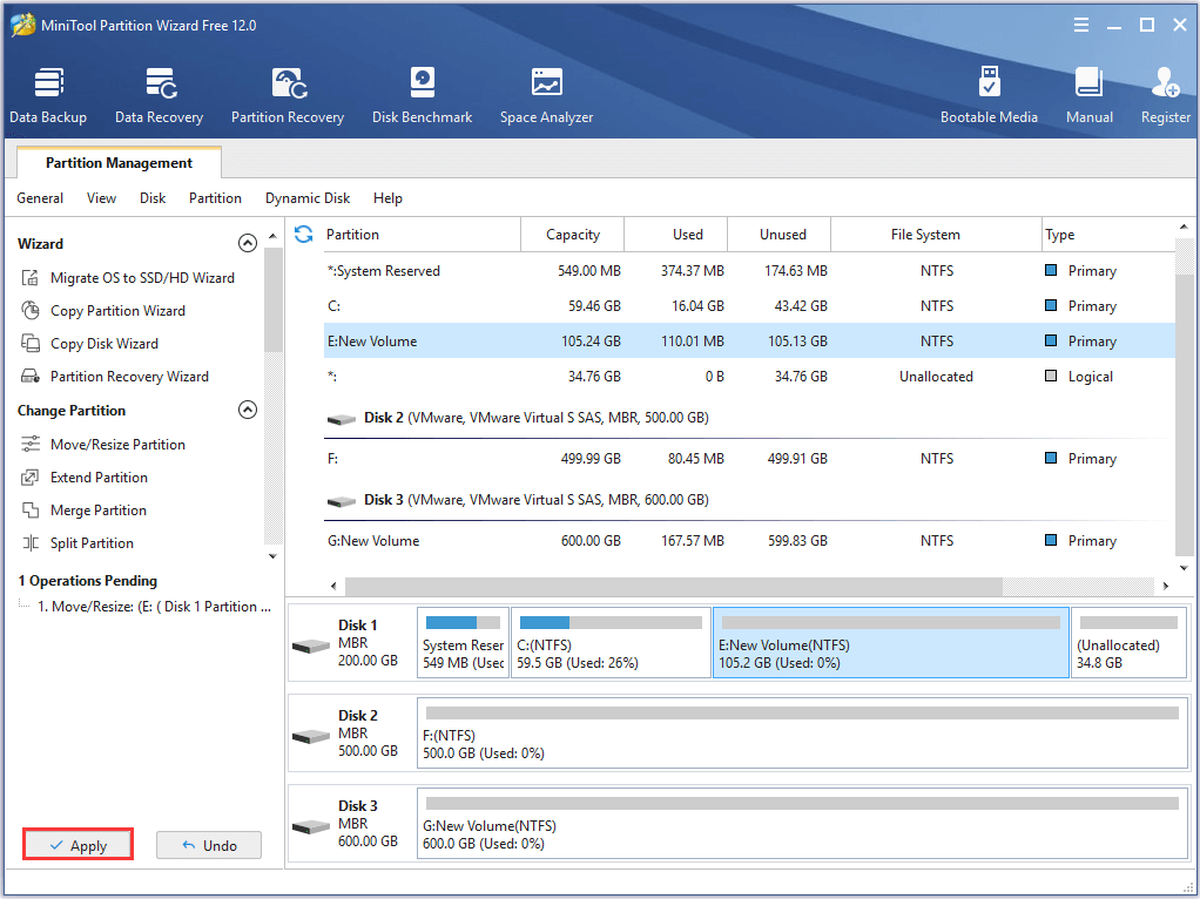Open the hamburger menu in the title bar
This screenshot has height=899, width=1200.
[1082, 25]
